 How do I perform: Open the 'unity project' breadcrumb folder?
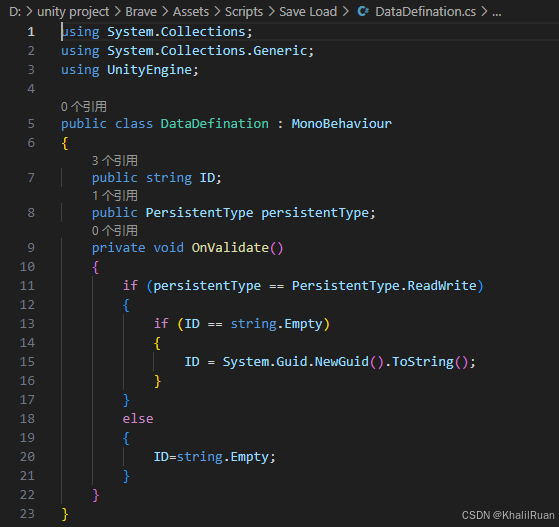[x=73, y=12]
